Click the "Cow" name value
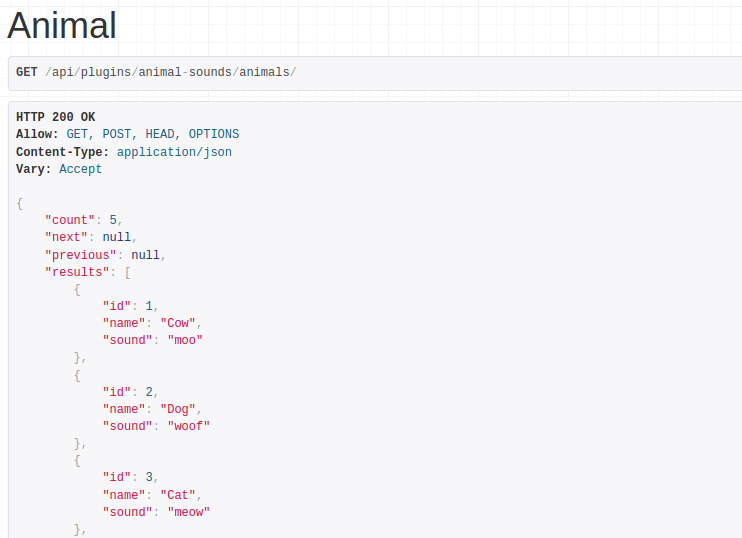The width and height of the screenshot is (742, 538). point(181,323)
